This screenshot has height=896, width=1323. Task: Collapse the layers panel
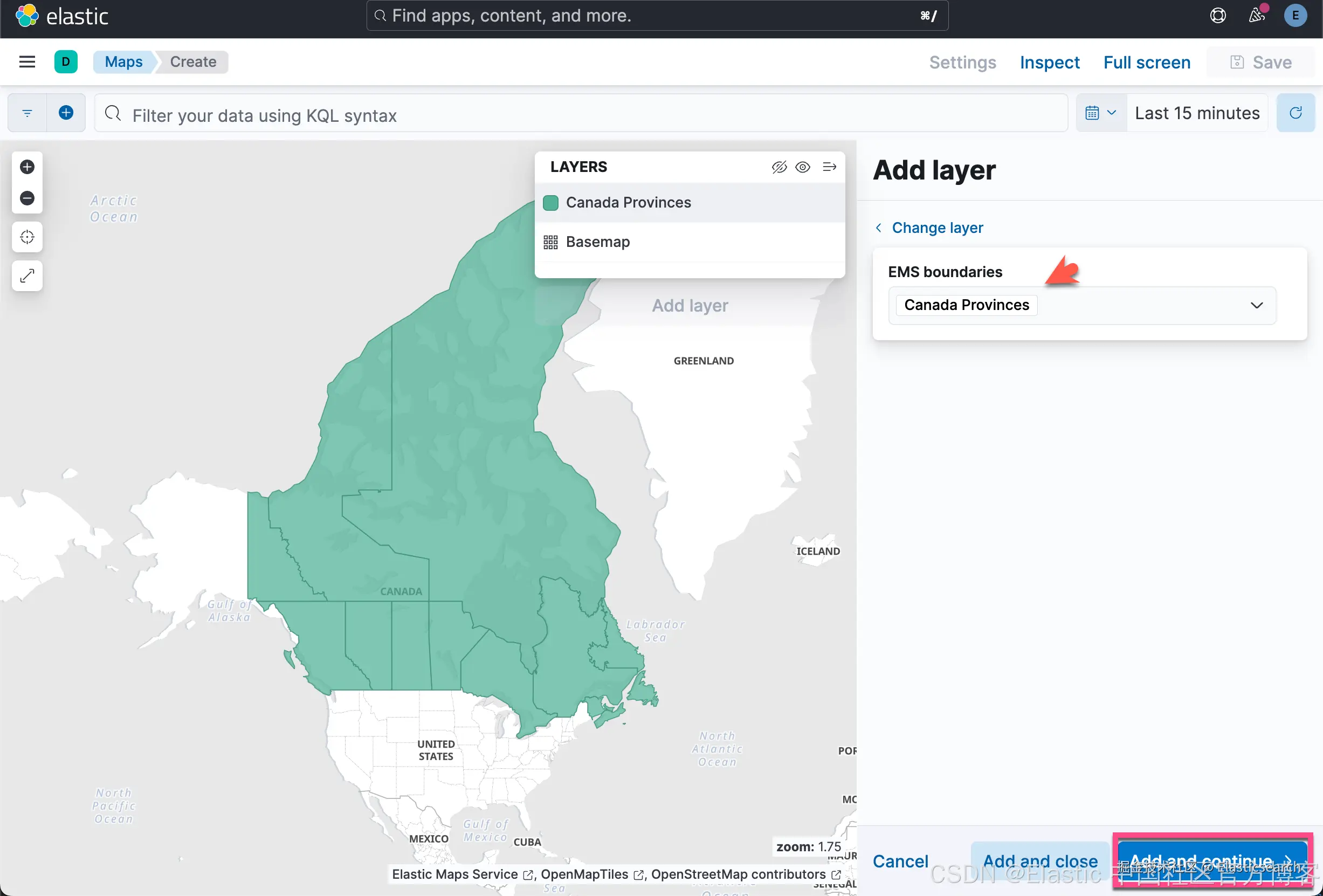click(830, 167)
